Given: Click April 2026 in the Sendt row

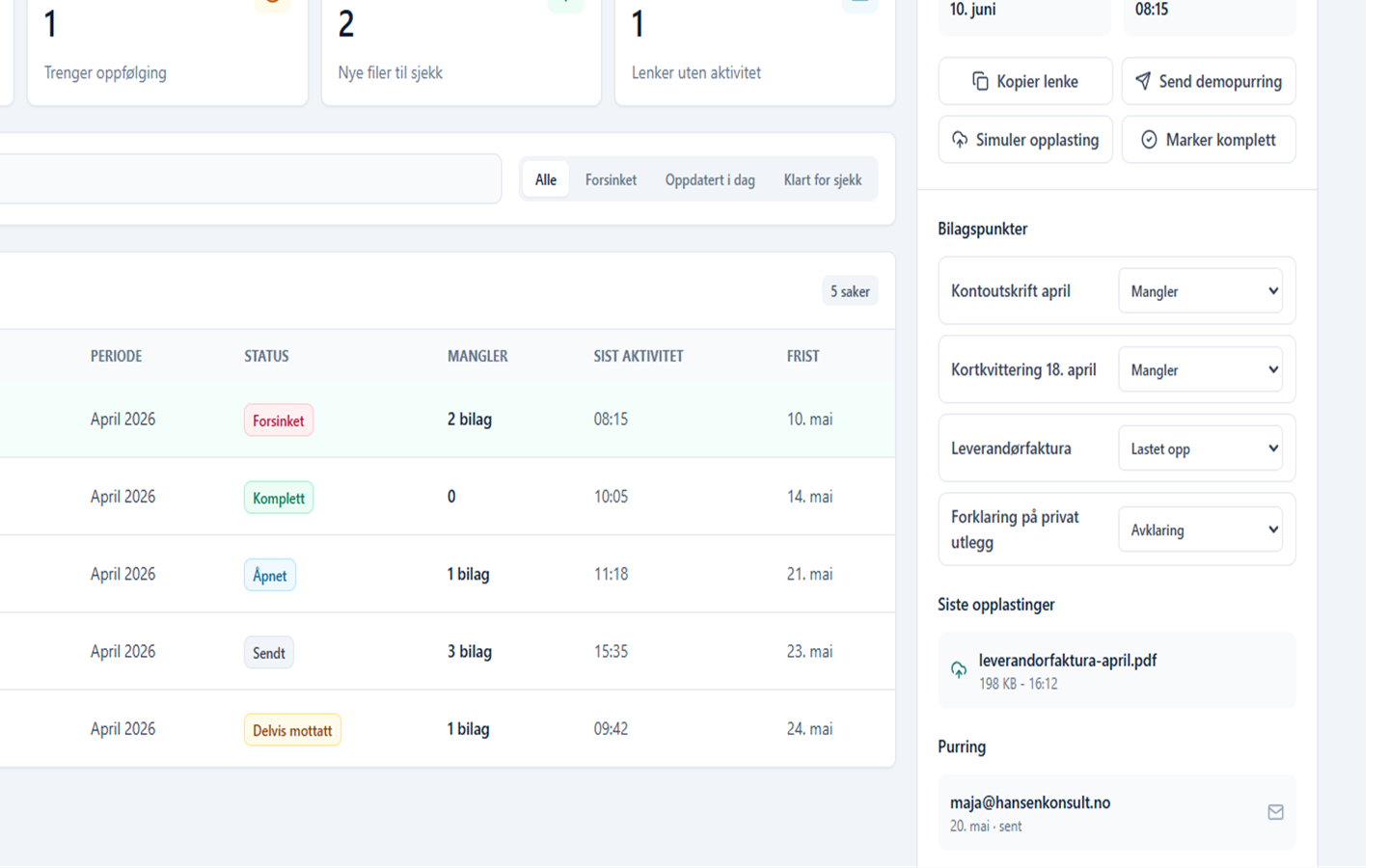Looking at the screenshot, I should tap(123, 652).
